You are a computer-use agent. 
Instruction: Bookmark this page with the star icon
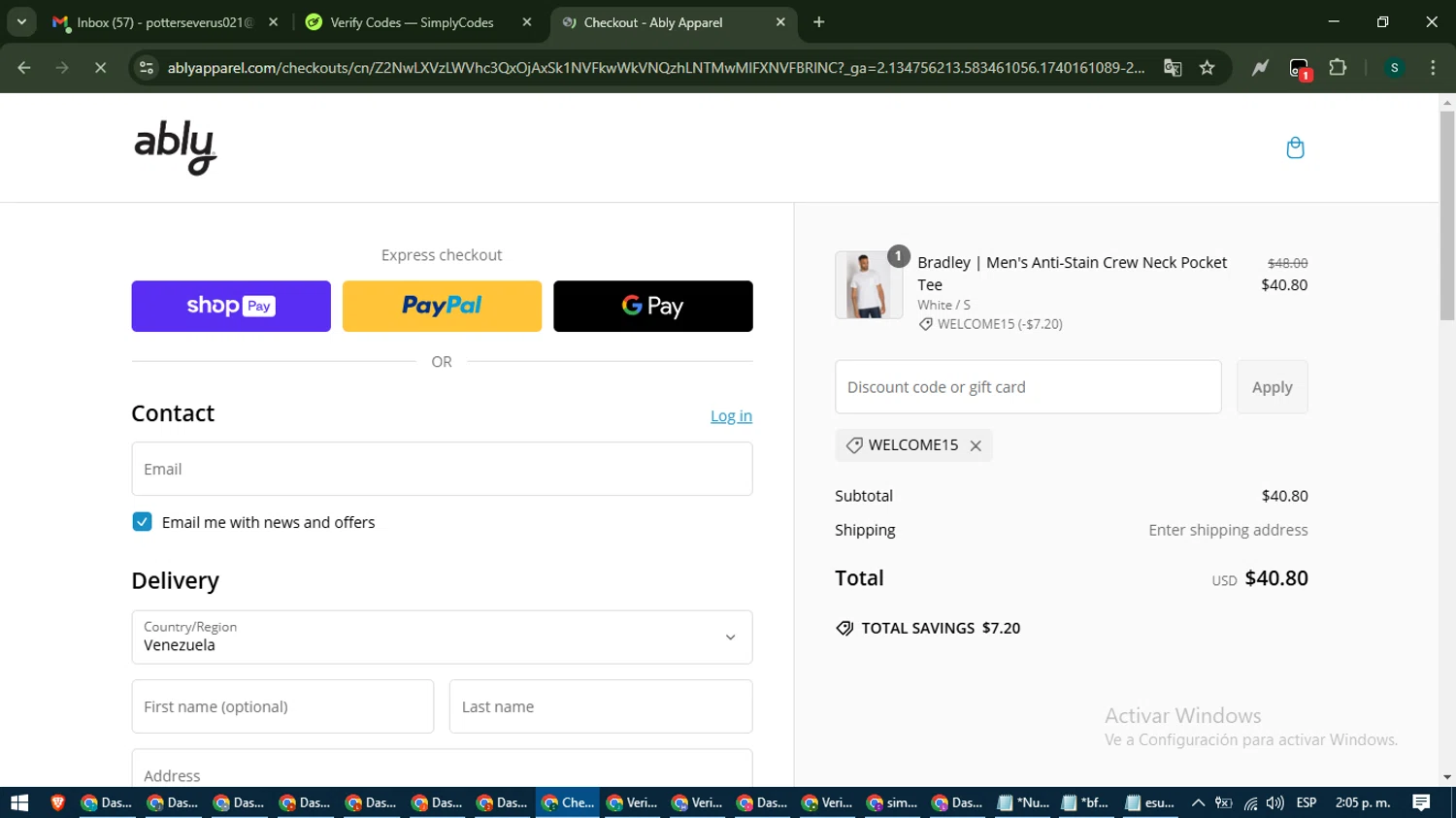[x=1207, y=68]
